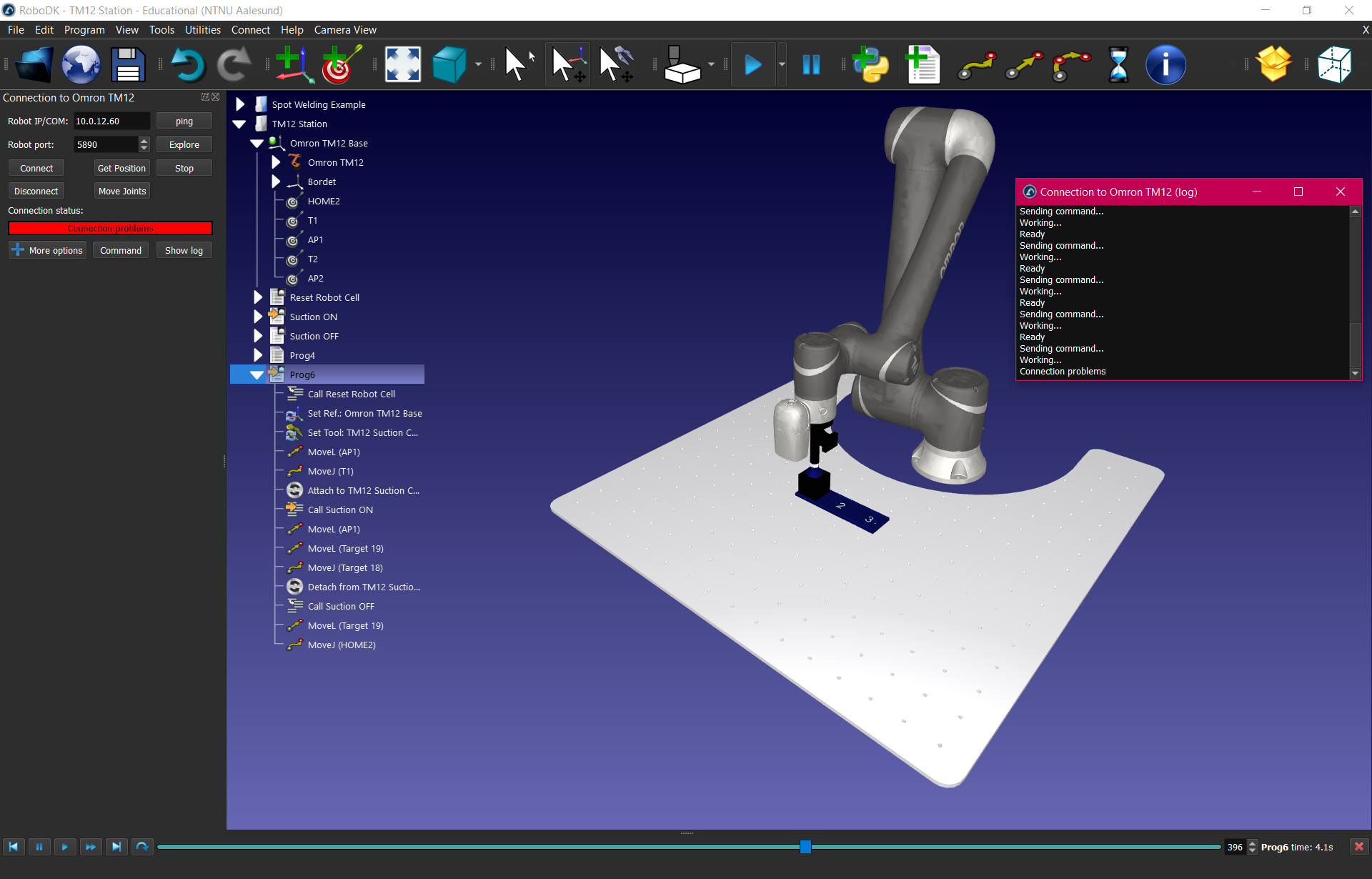Expand the Spot Welding Example station
Image resolution: width=1372 pixels, height=879 pixels.
coord(240,104)
